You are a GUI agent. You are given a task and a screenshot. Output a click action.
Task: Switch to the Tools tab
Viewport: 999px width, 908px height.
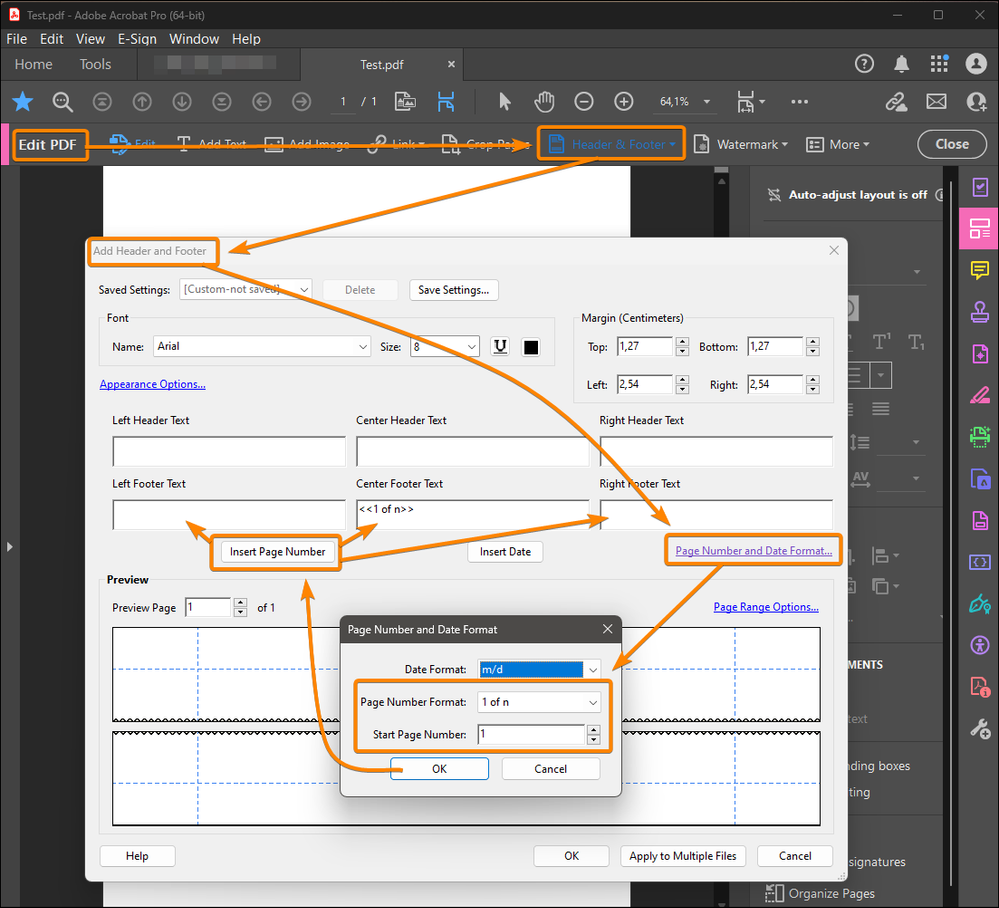(96, 64)
